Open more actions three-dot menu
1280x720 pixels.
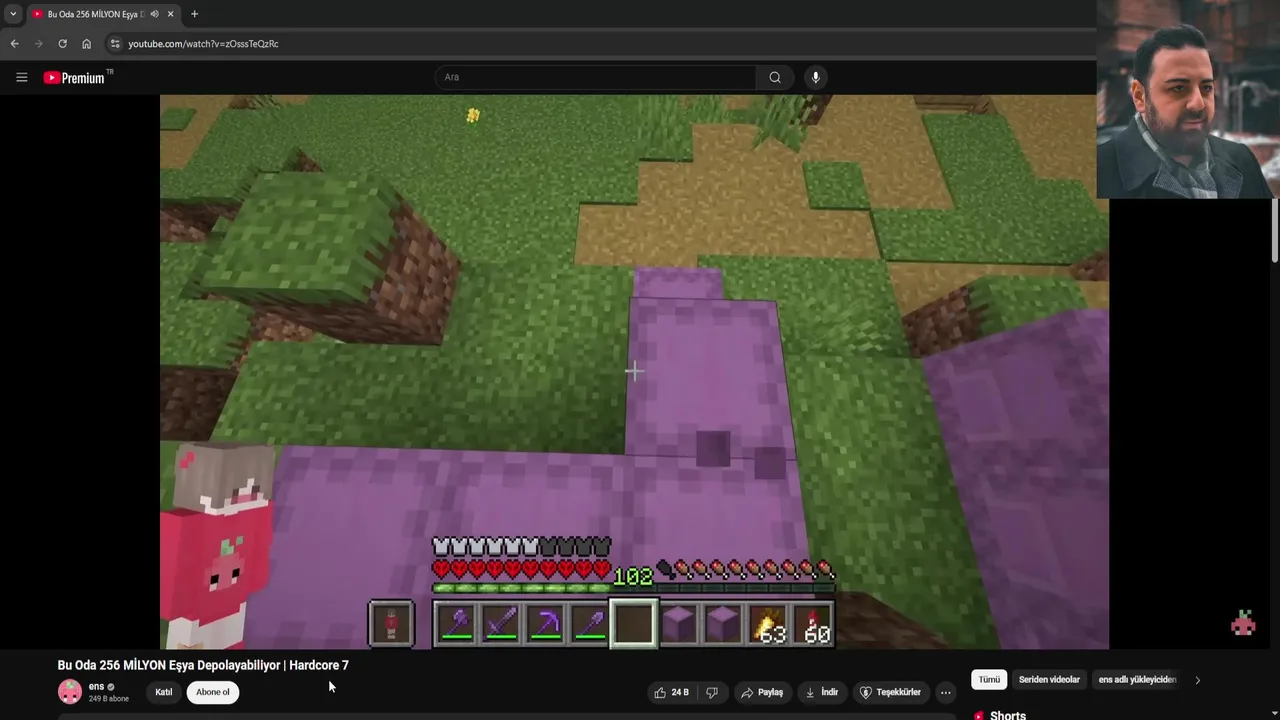click(x=945, y=692)
